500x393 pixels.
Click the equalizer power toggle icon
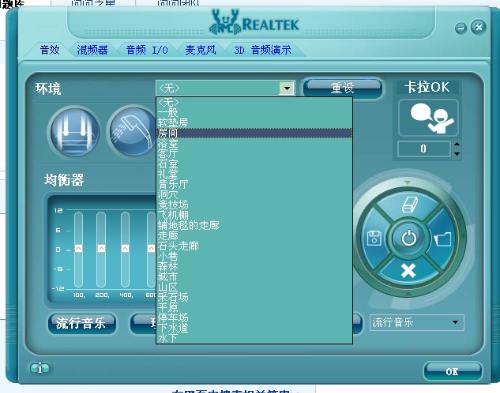(409, 238)
